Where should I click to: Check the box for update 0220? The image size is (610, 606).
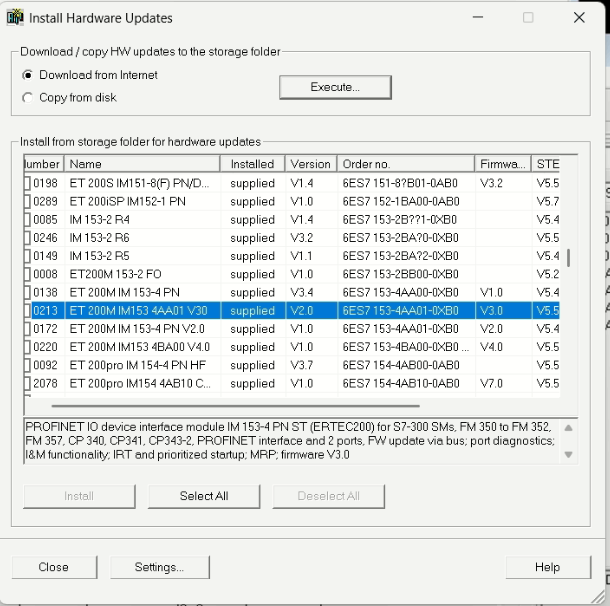(x=27, y=347)
